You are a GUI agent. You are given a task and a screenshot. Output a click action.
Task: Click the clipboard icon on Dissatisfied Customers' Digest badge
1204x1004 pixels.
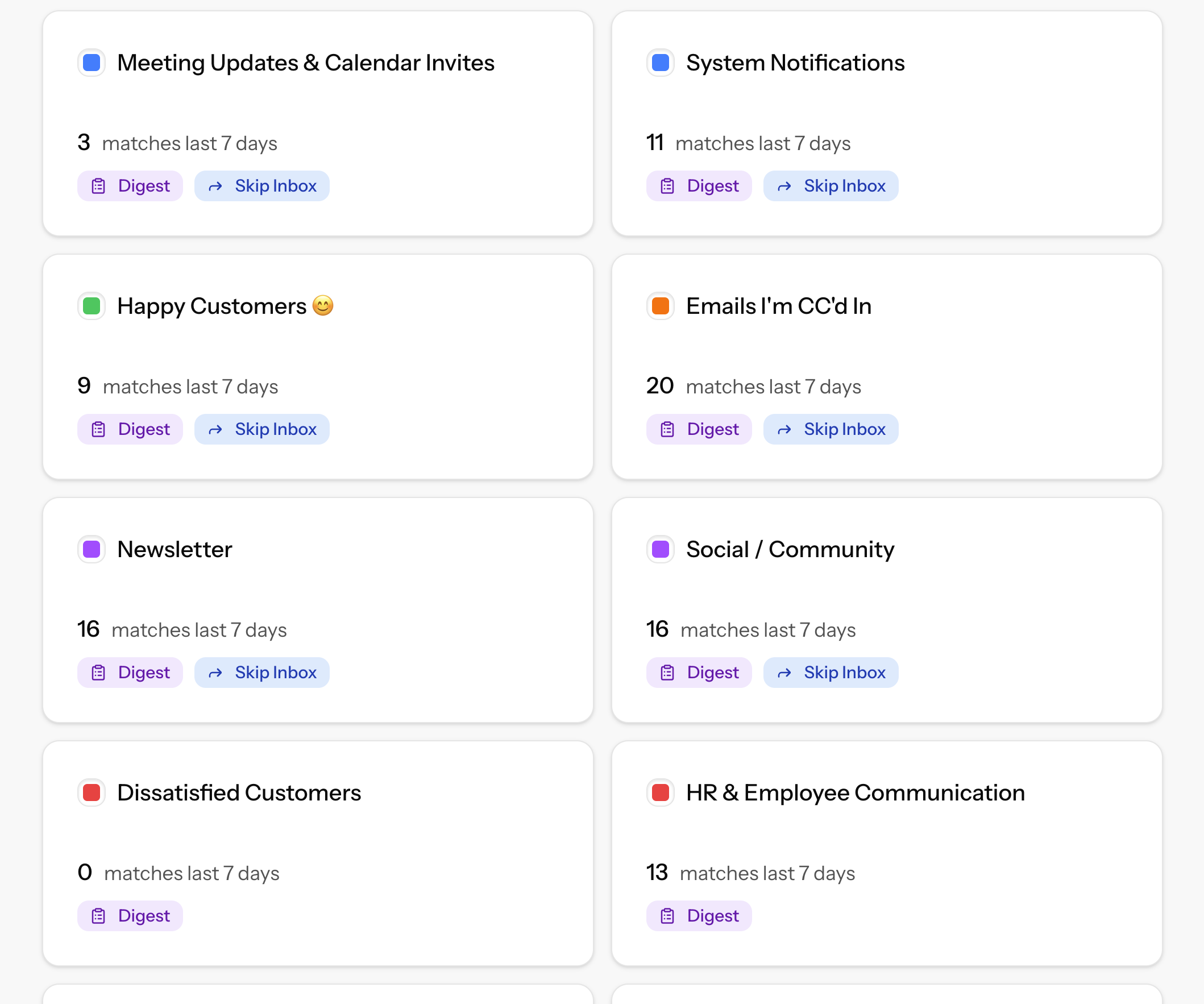coord(98,915)
